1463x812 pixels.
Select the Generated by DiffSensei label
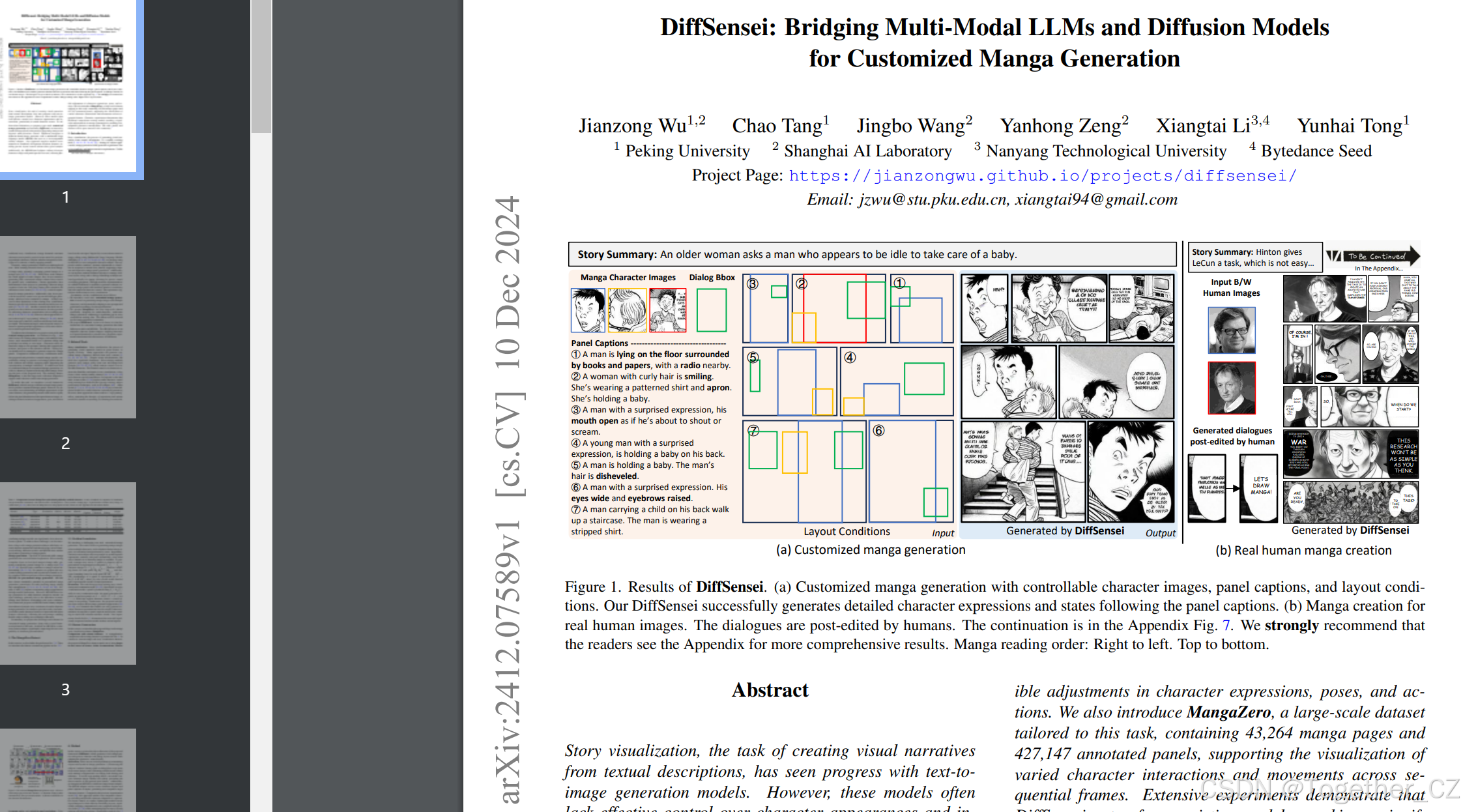tap(1067, 530)
